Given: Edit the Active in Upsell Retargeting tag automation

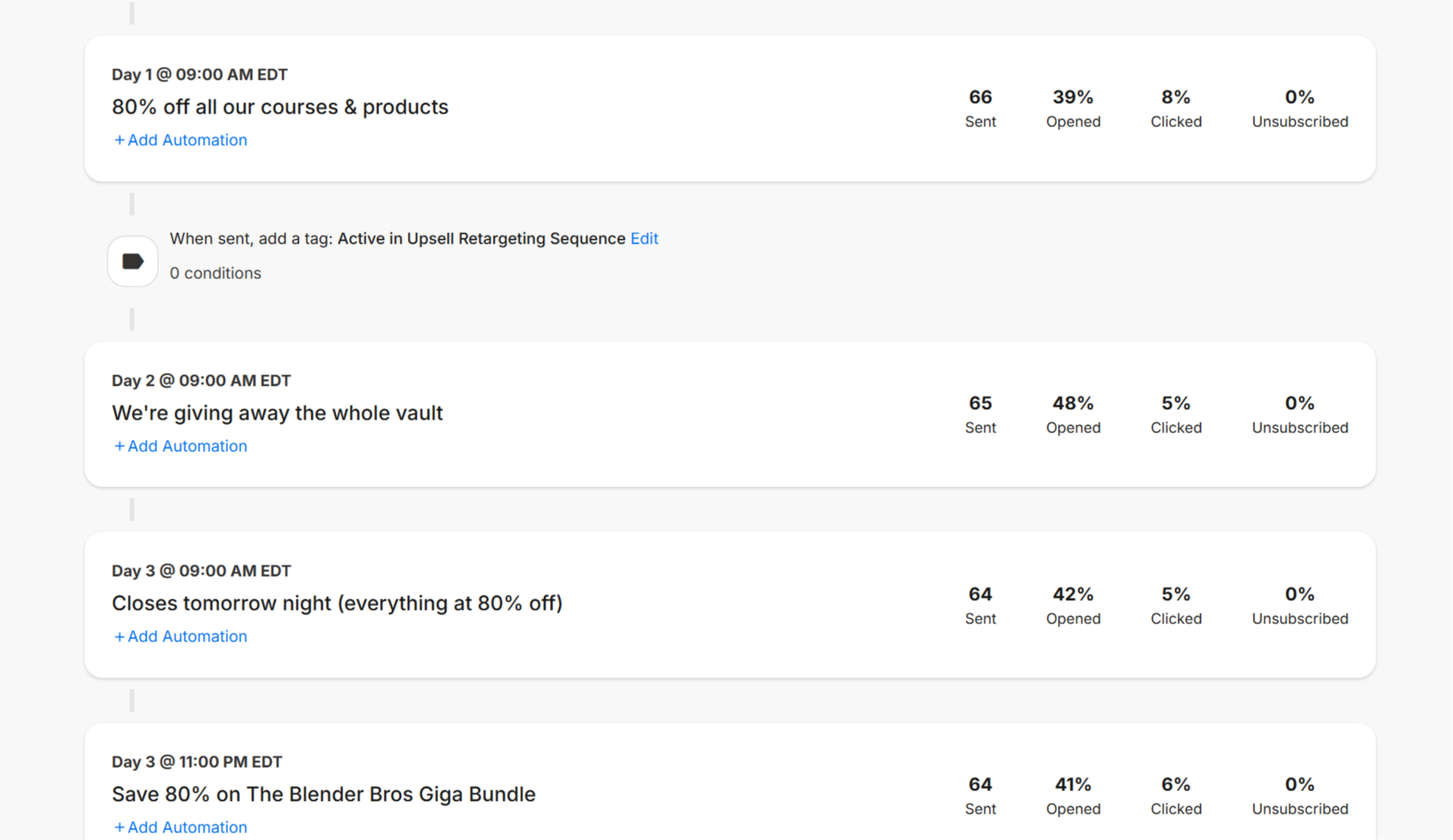Looking at the screenshot, I should 644,238.
